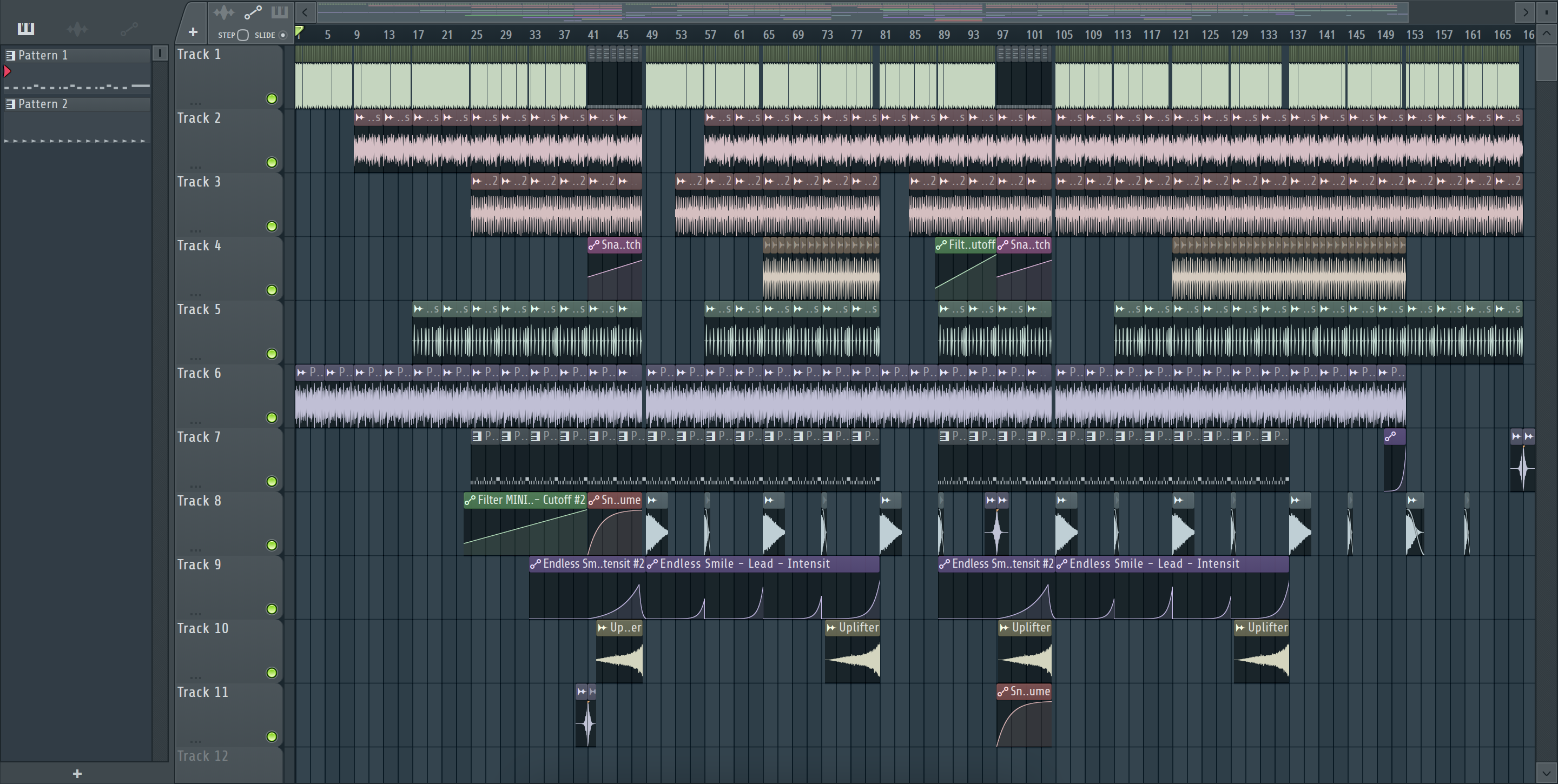Select the Track 12 header label
The image size is (1558, 784).
coord(203,756)
